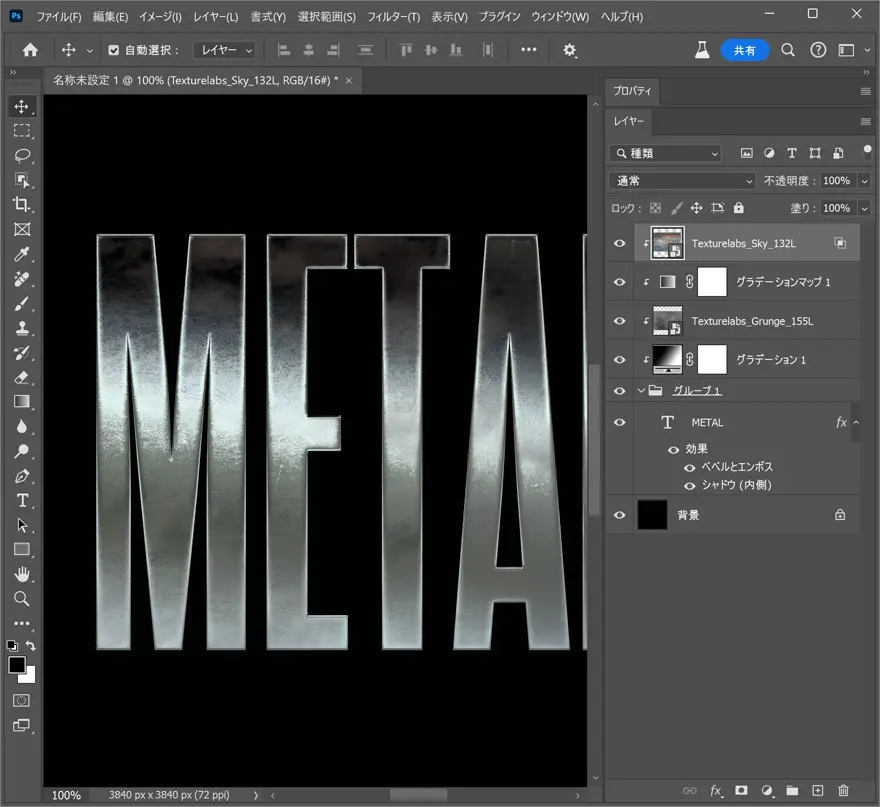Open the レイヤー(L) menu
Viewport: 880px width, 807px height.
coord(216,17)
